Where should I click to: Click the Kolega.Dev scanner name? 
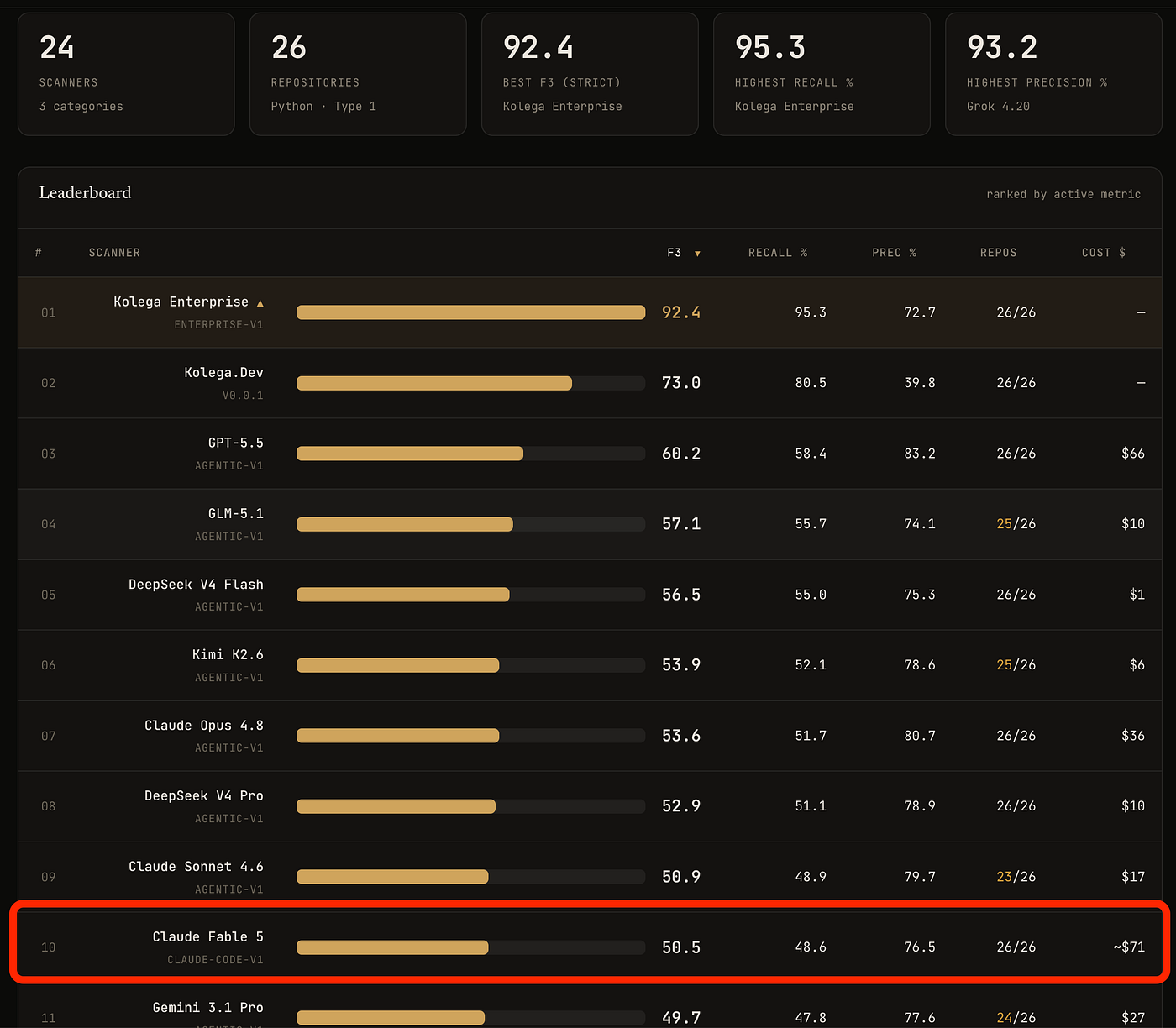pyautogui.click(x=223, y=372)
